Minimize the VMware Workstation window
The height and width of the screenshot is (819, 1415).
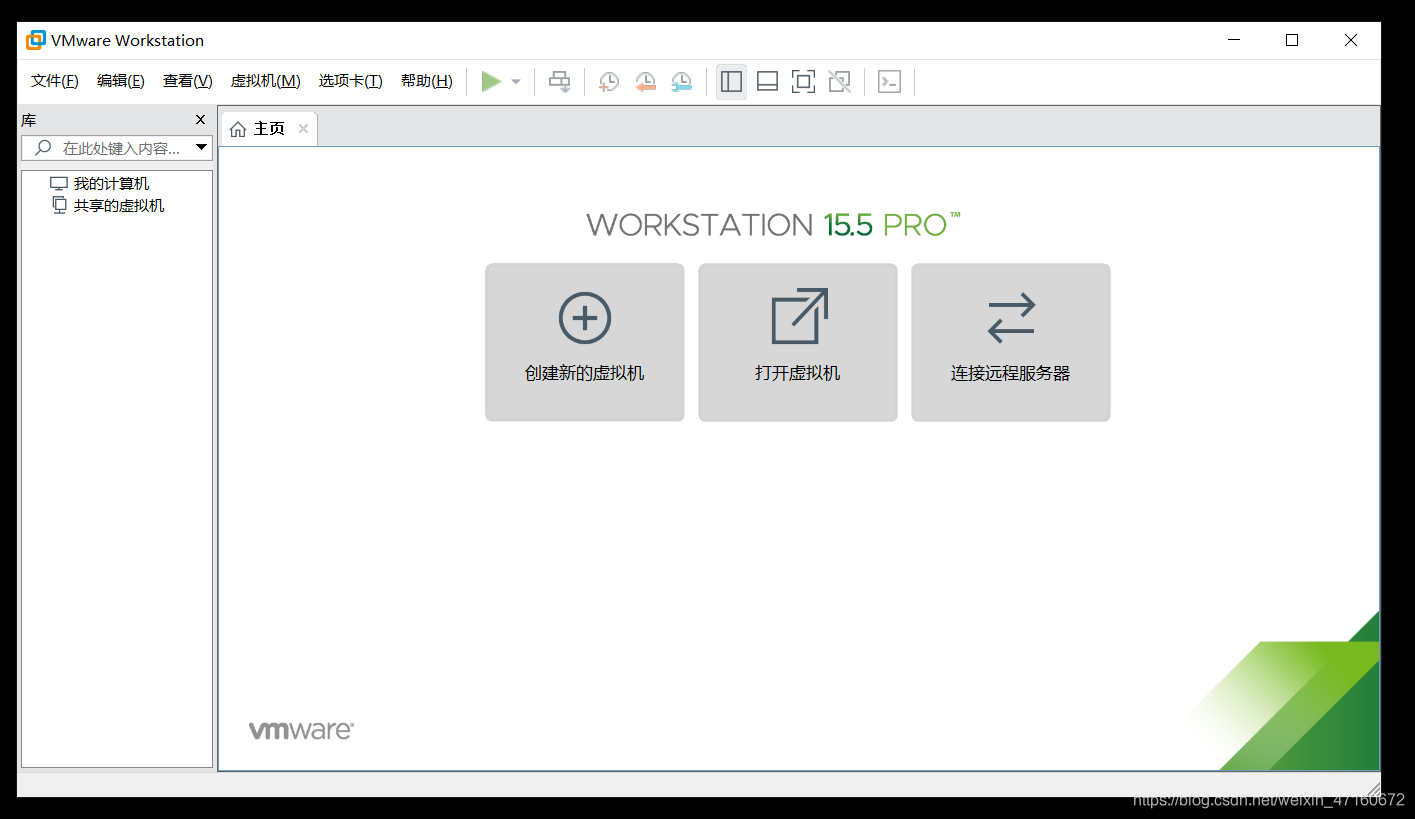[1234, 40]
